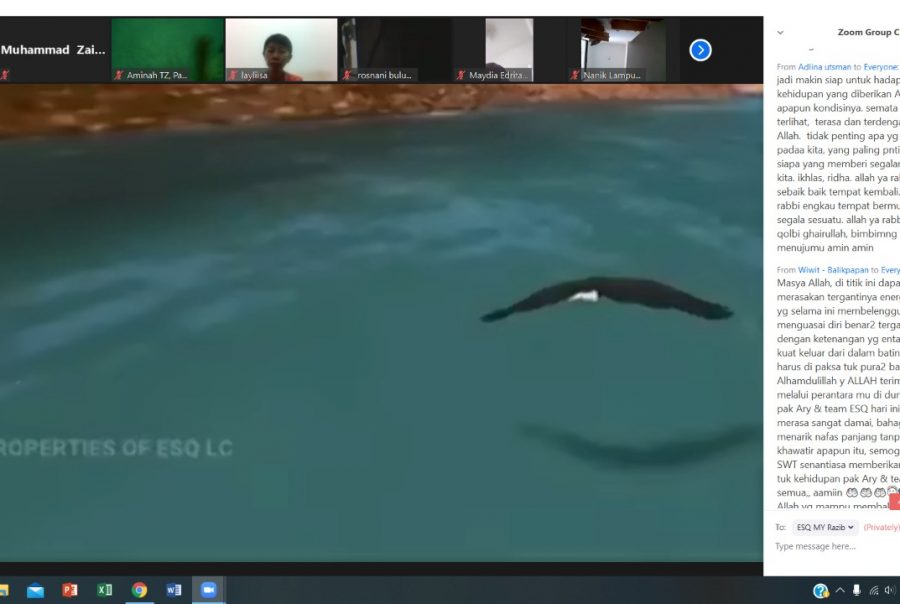Collapse the Zoom Group Chat panel chevron
This screenshot has height=604, width=900.
pos(780,33)
